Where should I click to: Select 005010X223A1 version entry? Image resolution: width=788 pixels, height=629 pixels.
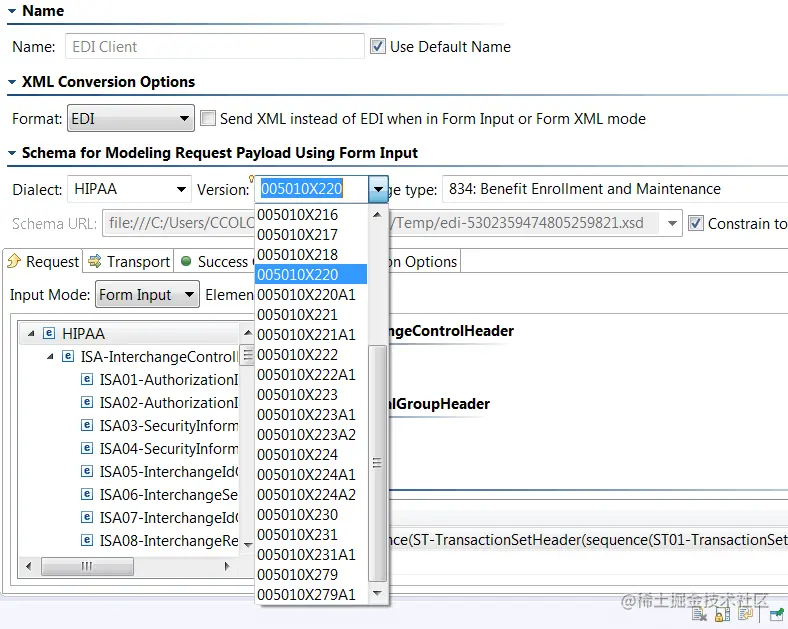[x=311, y=414]
